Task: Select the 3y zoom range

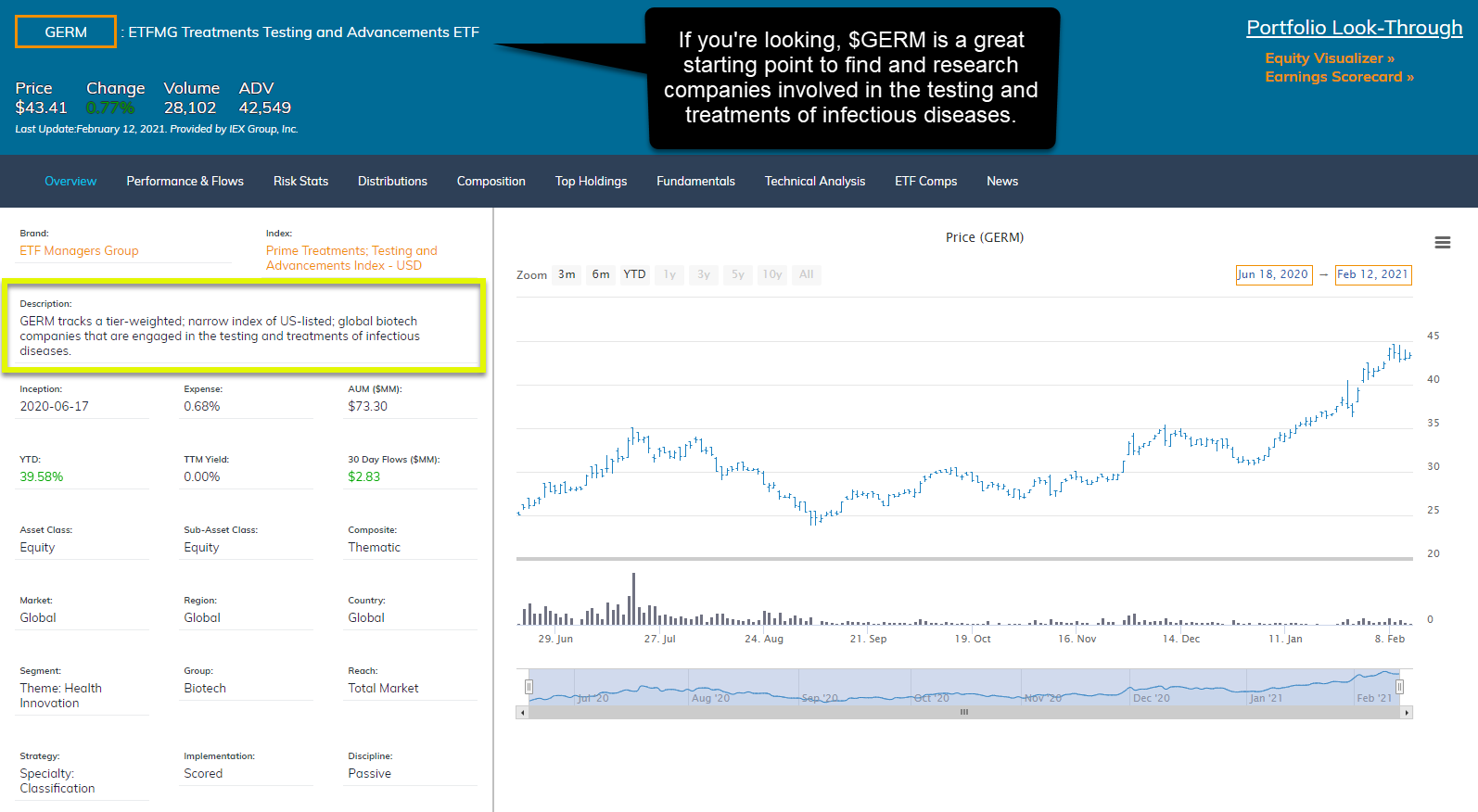Action: click(704, 274)
